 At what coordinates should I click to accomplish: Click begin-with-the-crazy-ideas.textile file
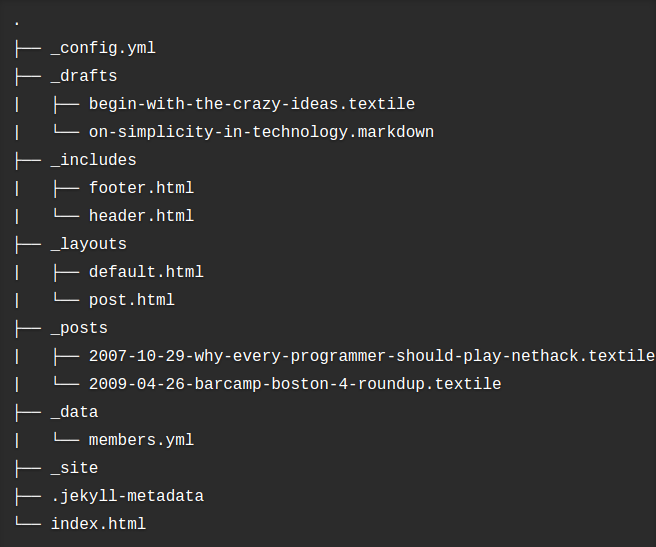pos(252,104)
